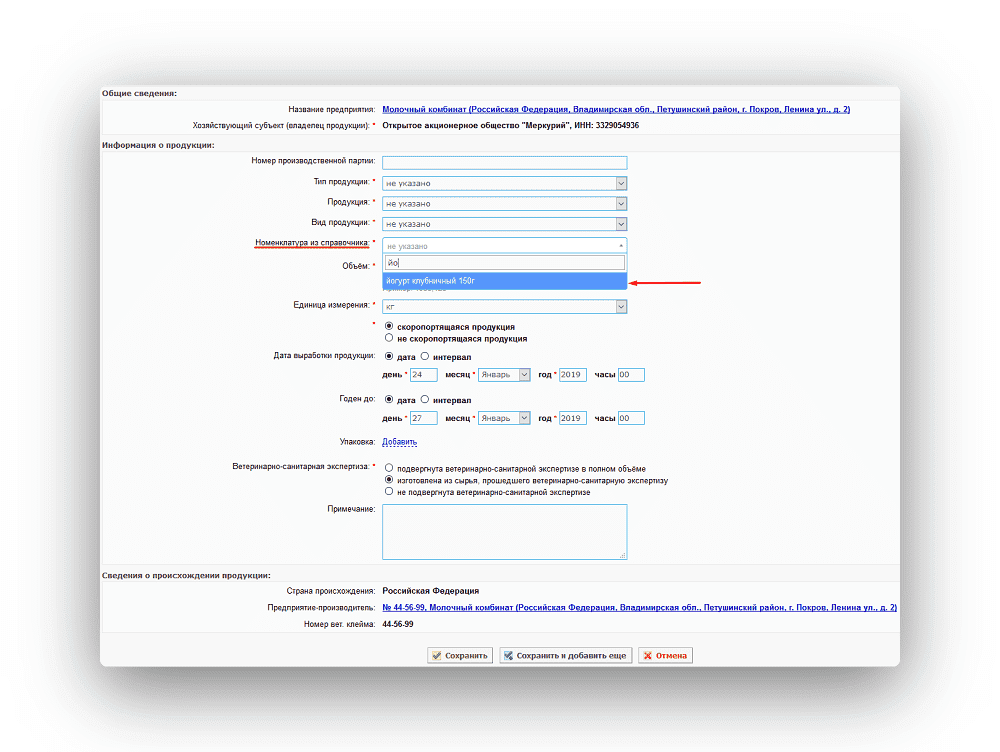
Task: Click the Годен до часы field
Action: 631,418
